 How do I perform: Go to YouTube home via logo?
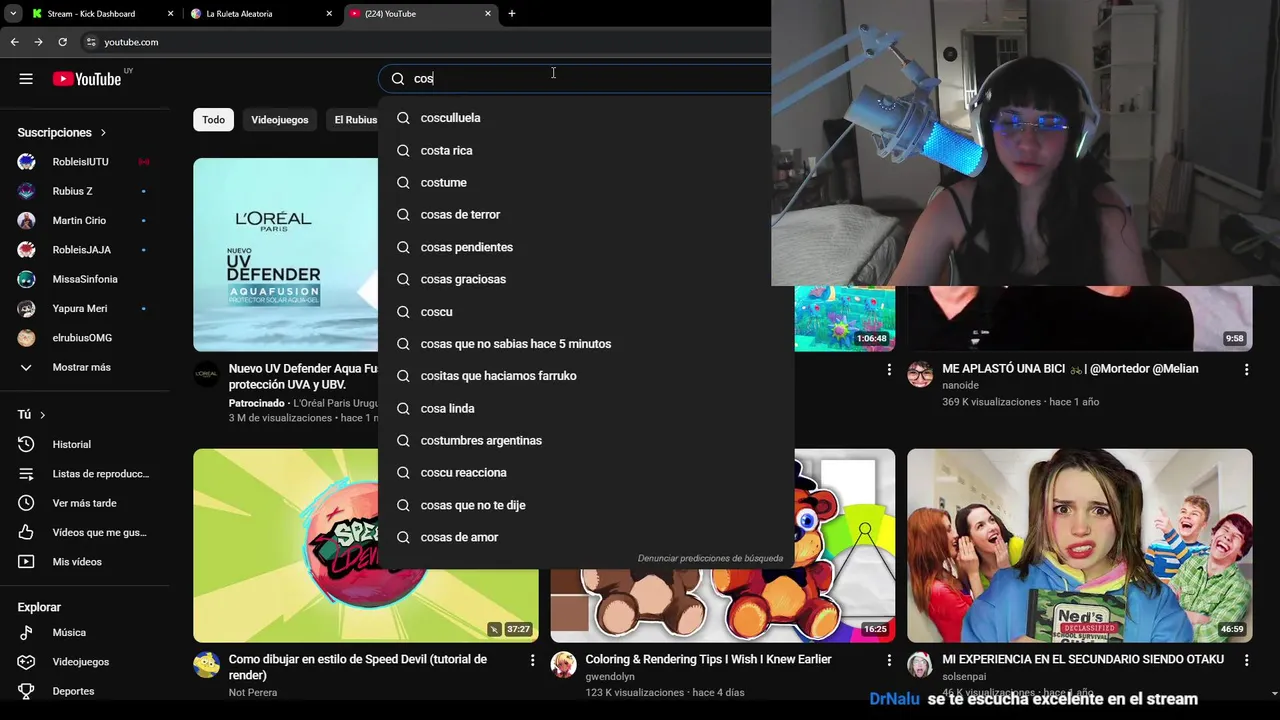pyautogui.click(x=87, y=79)
